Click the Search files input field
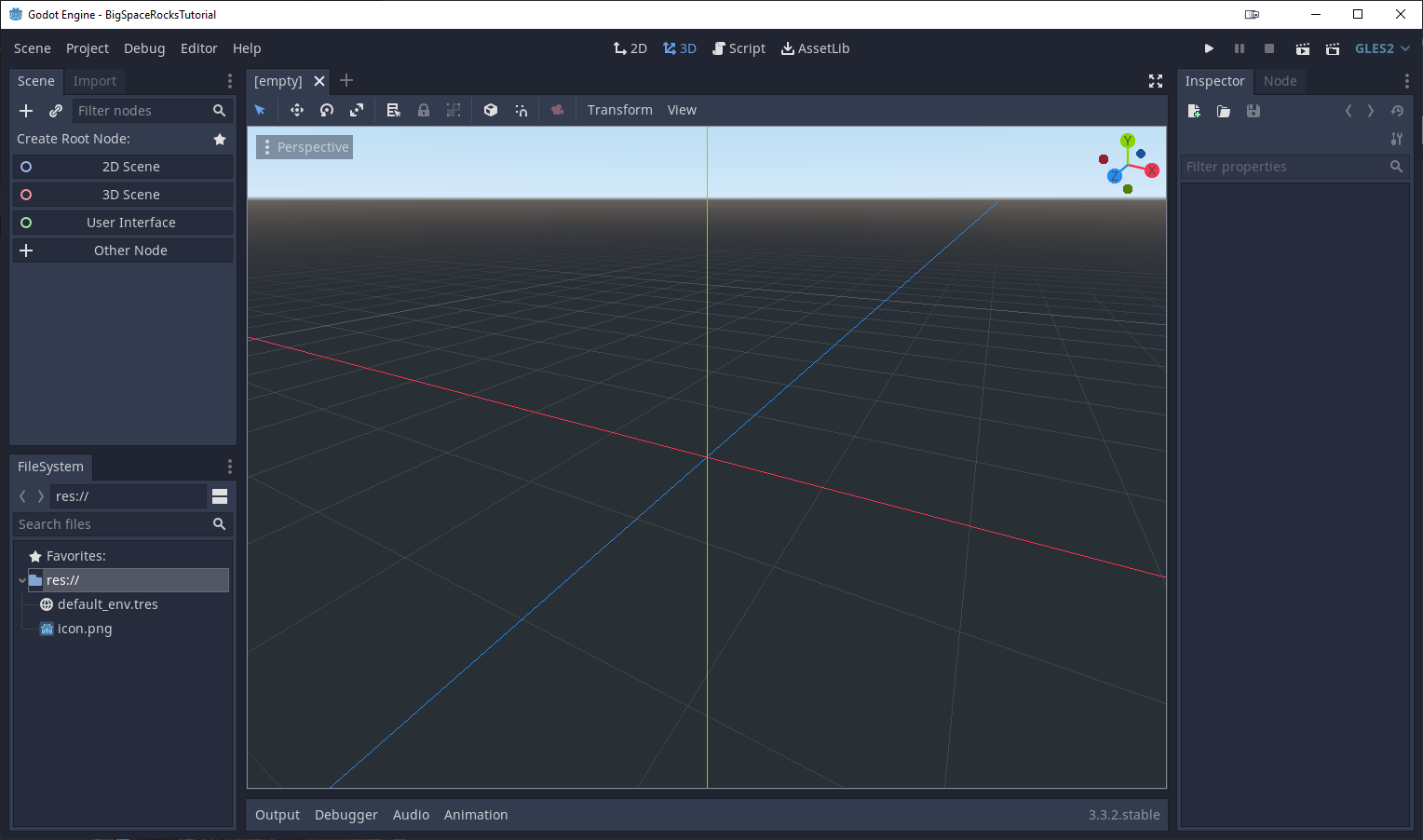The height and width of the screenshot is (840, 1423). tap(112, 524)
